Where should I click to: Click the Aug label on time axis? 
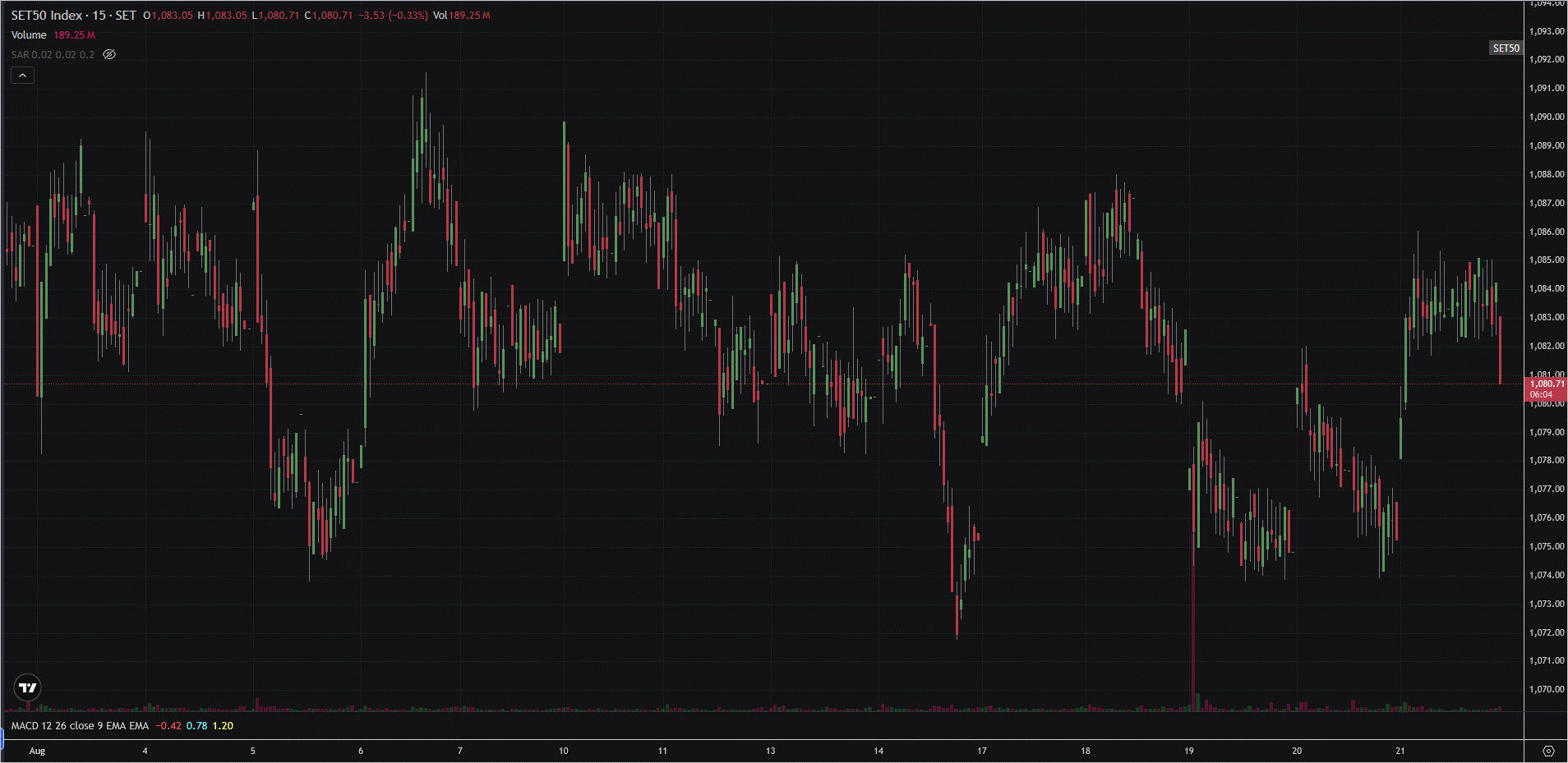click(x=37, y=751)
